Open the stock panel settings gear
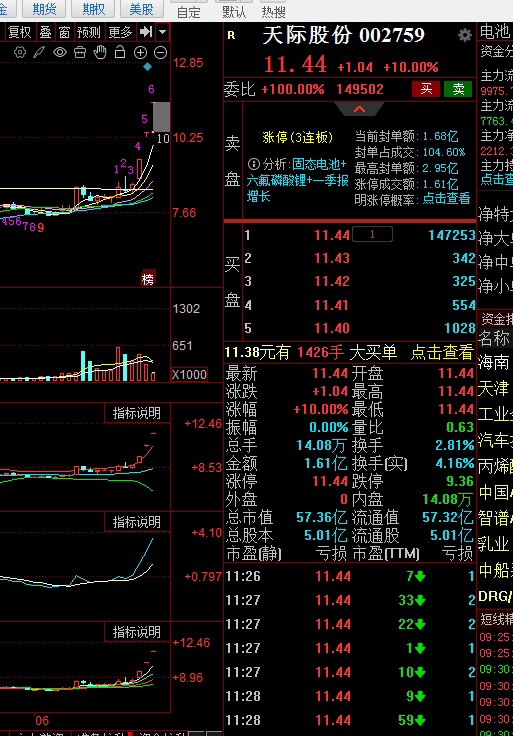This screenshot has width=513, height=736. point(465,35)
